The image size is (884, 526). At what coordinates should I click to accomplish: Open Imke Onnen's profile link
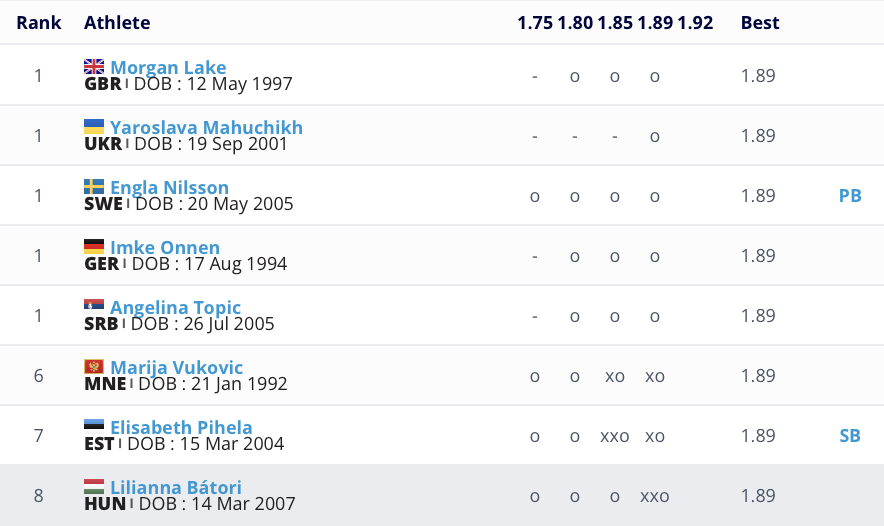(165, 248)
